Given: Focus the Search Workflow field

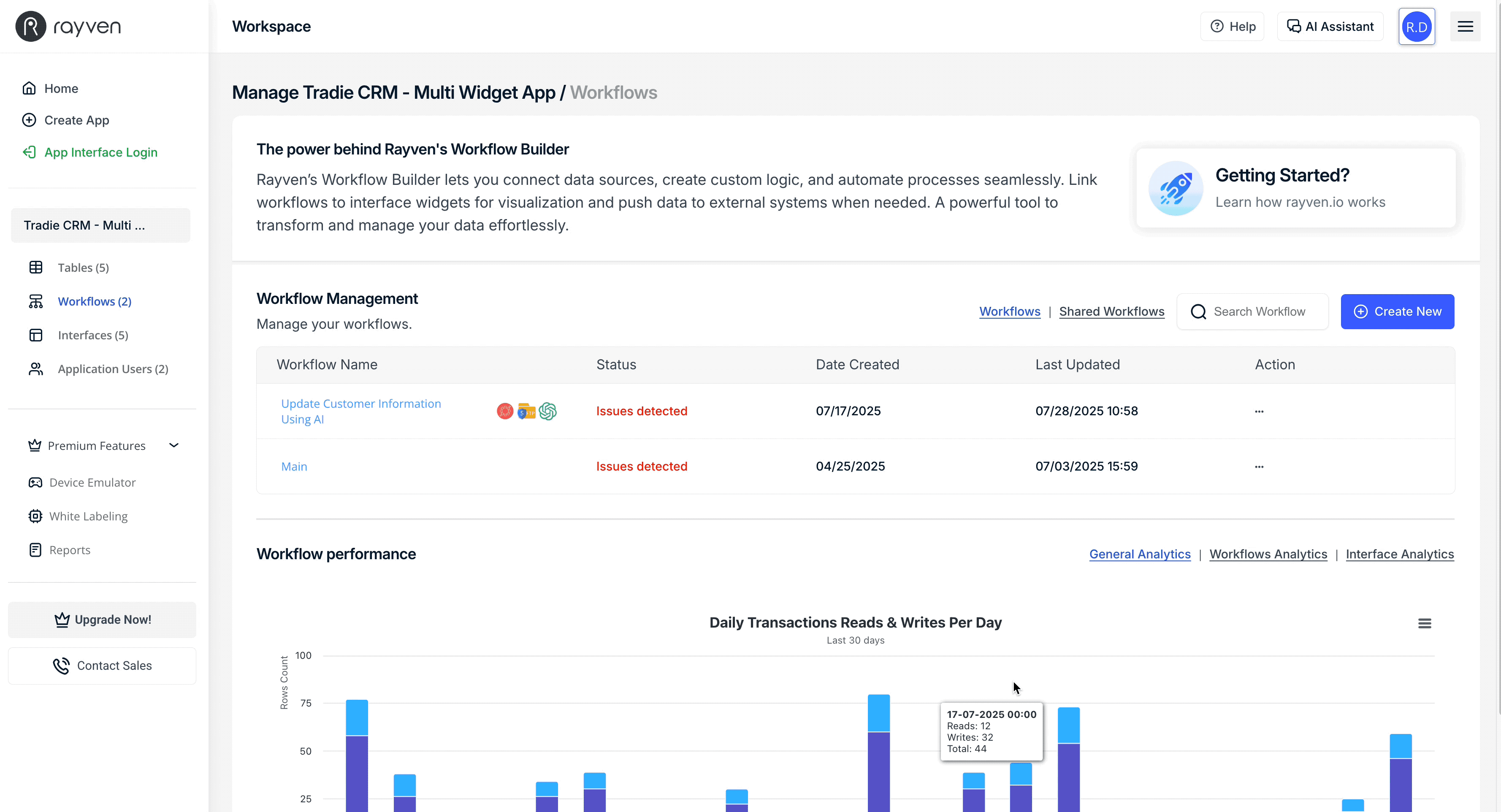Looking at the screenshot, I should 1253,311.
